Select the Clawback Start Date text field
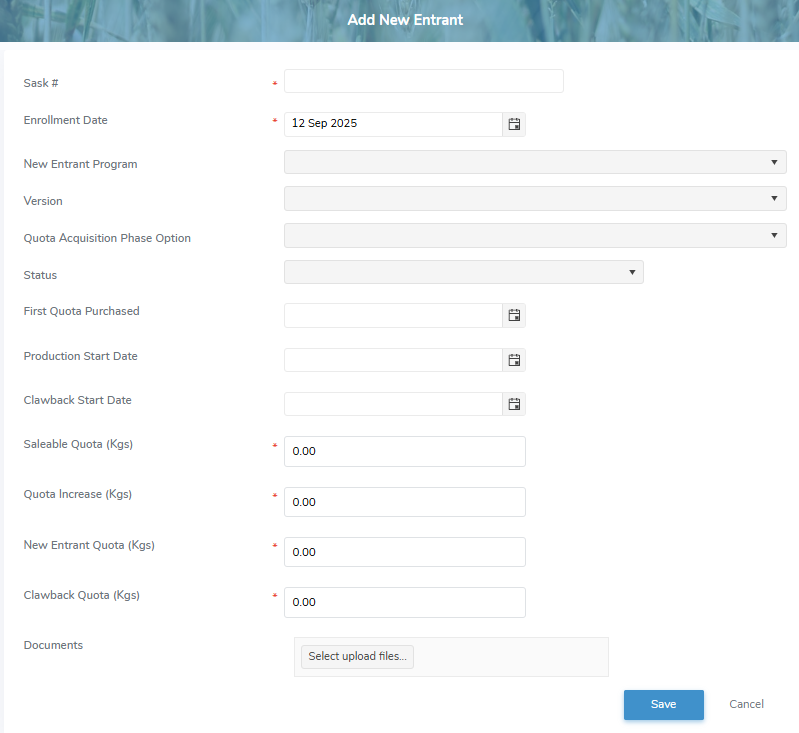 [392, 404]
